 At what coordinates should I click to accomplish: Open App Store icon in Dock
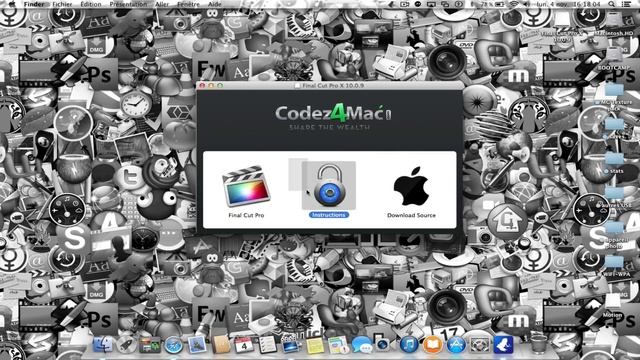pos(456,345)
